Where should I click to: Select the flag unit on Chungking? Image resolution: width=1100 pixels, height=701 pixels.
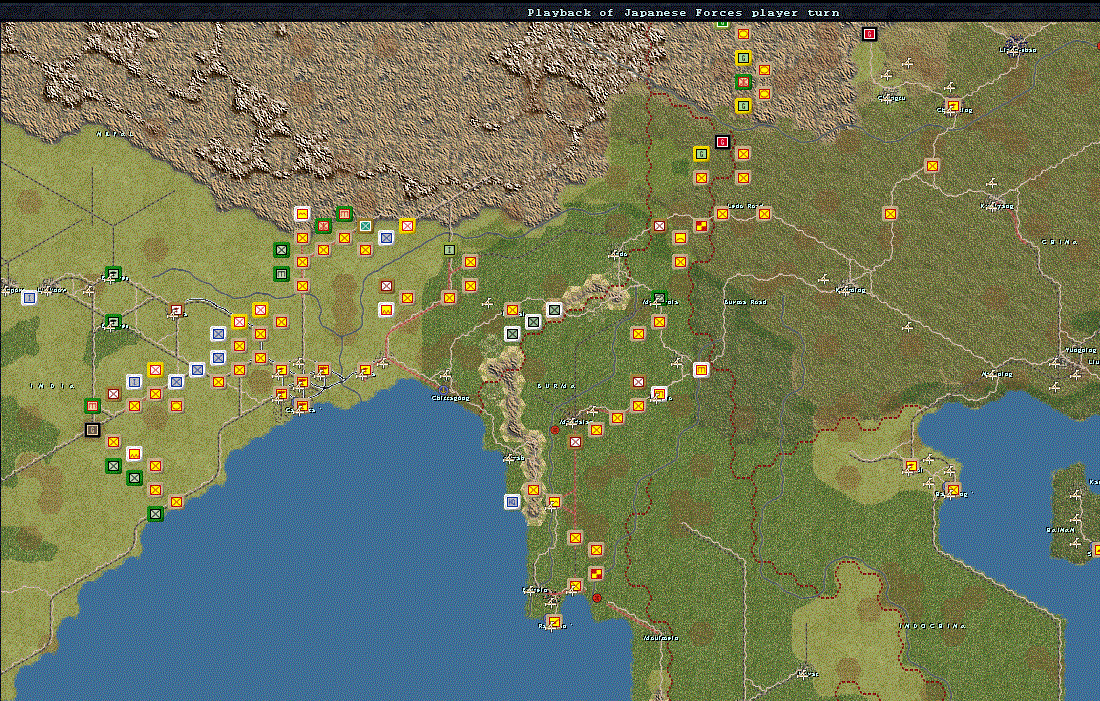pos(952,107)
